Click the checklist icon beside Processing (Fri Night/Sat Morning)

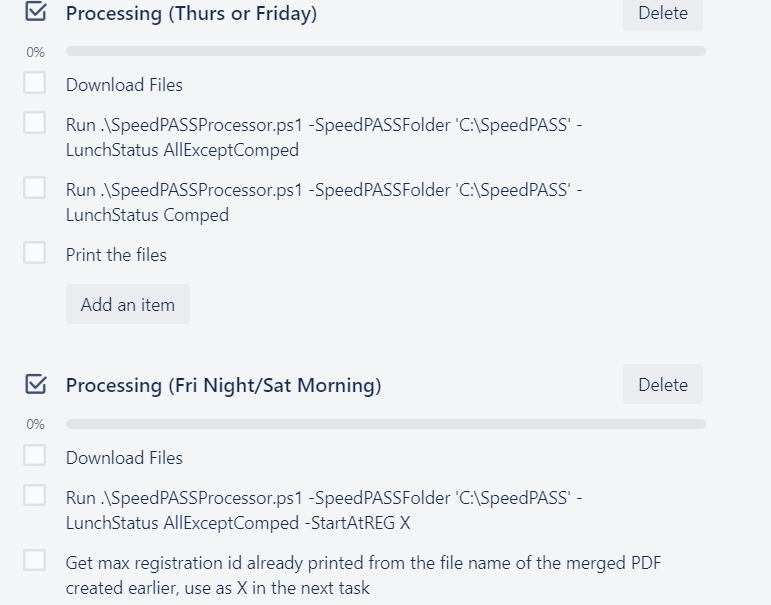click(35, 384)
